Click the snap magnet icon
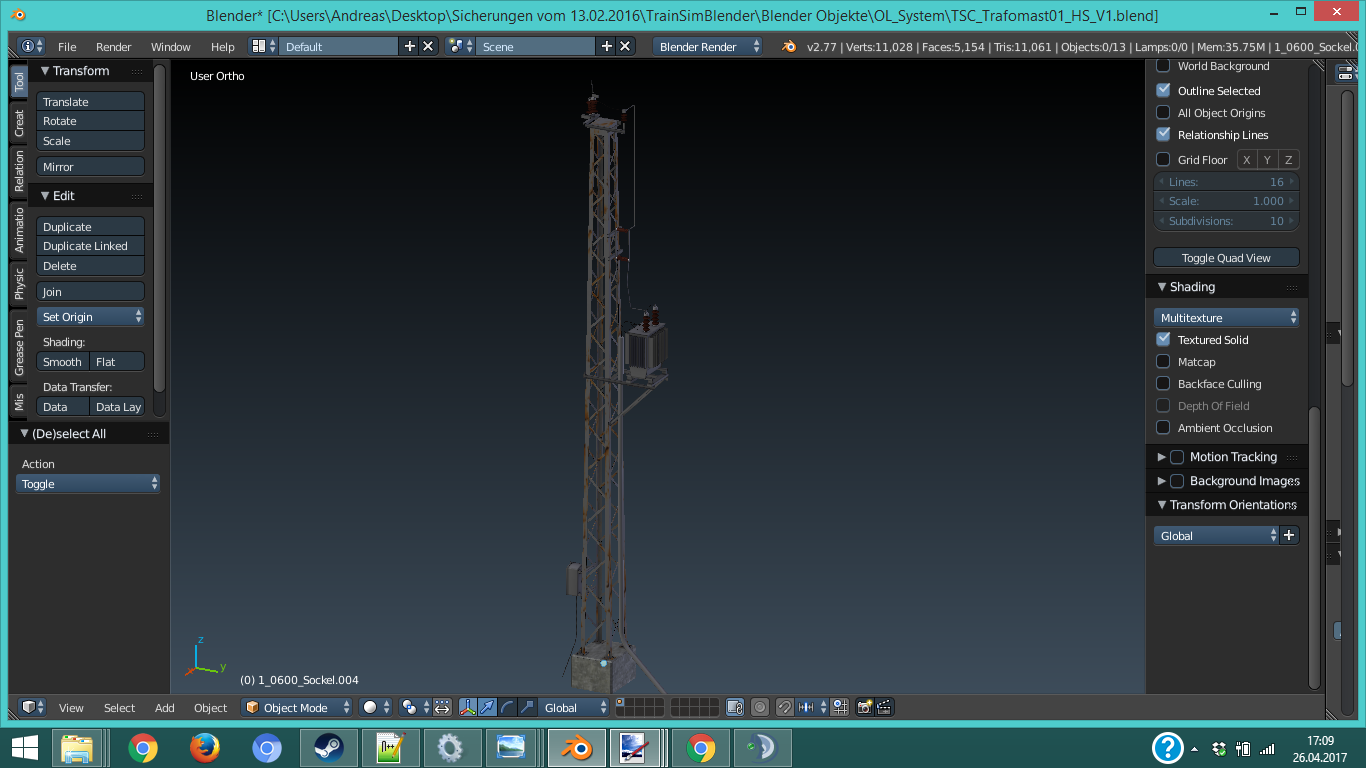This screenshot has height=768, width=1366. coord(785,707)
